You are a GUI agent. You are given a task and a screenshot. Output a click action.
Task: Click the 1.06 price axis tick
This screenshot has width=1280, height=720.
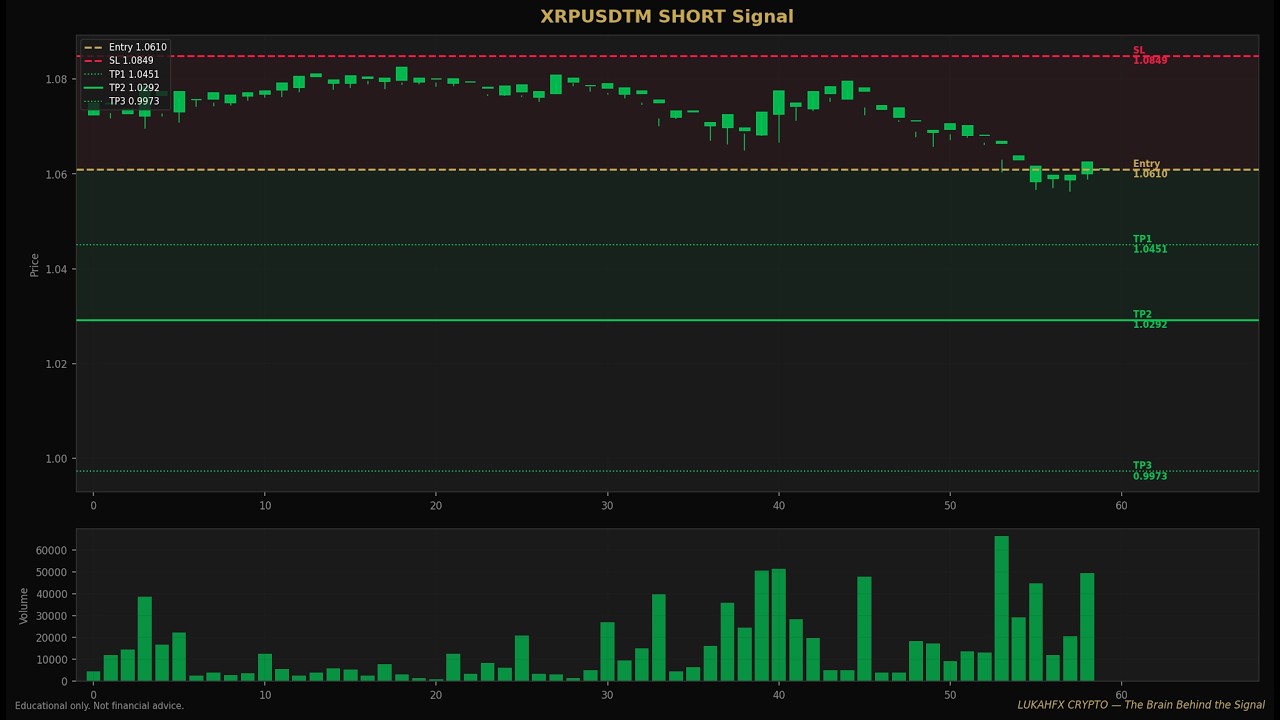click(56, 174)
